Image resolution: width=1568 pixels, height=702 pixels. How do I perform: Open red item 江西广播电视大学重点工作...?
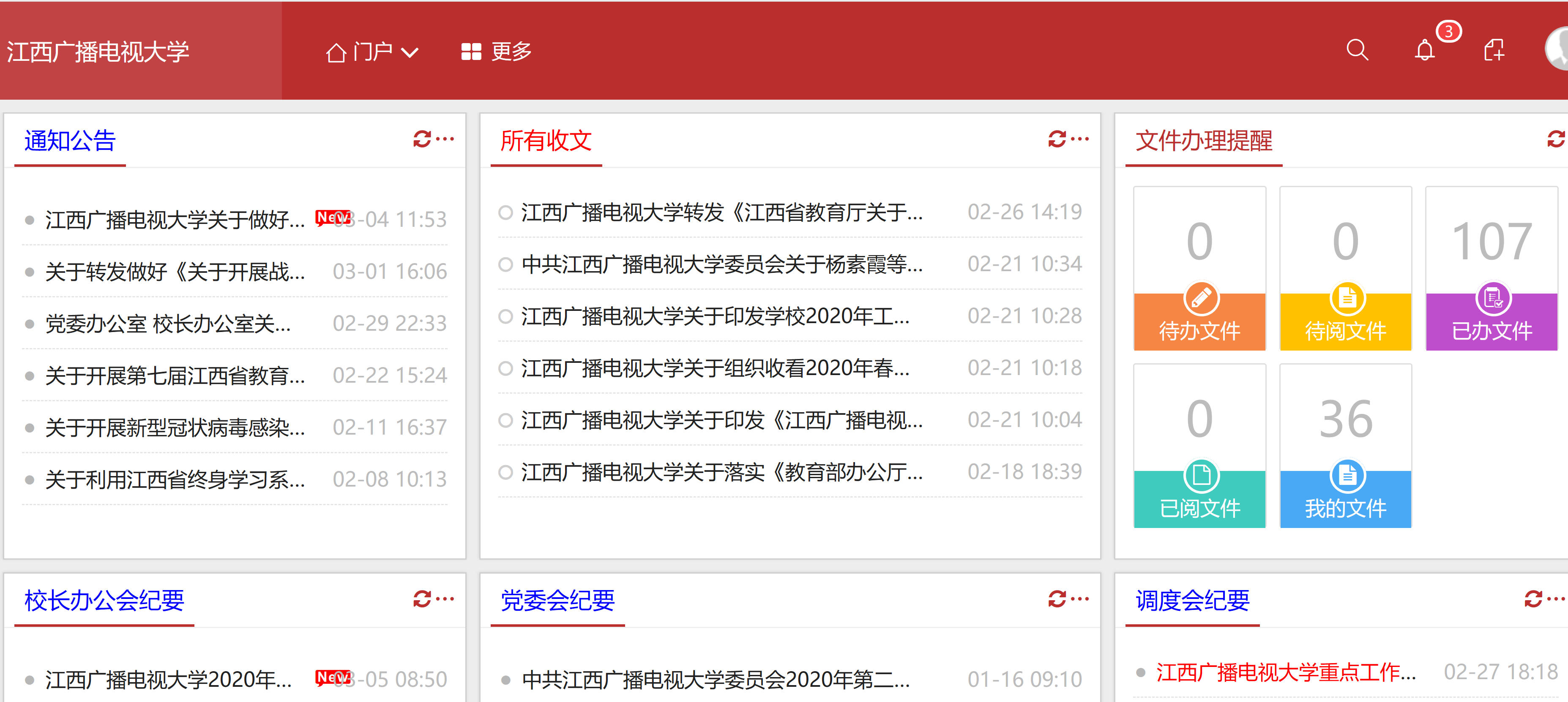[x=1286, y=672]
